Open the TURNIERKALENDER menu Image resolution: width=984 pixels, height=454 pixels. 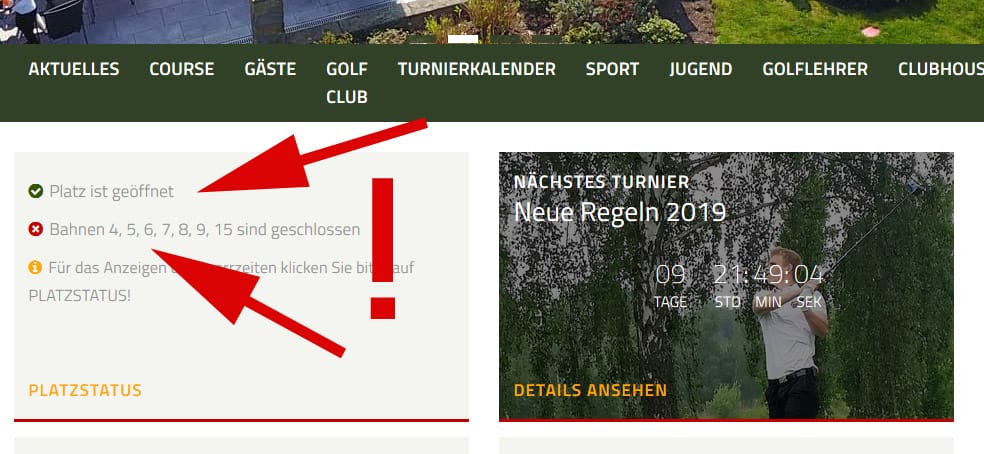[477, 69]
